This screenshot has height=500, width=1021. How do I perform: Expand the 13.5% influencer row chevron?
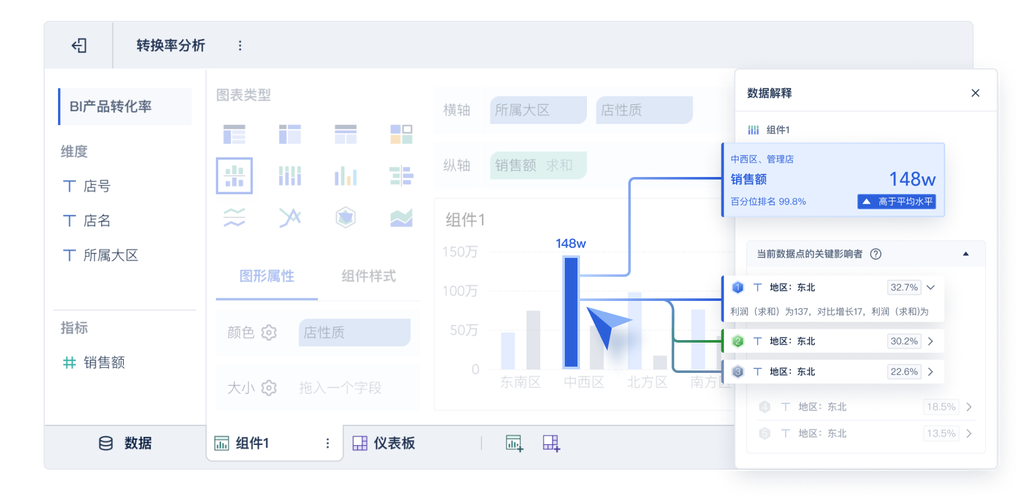pos(969,433)
